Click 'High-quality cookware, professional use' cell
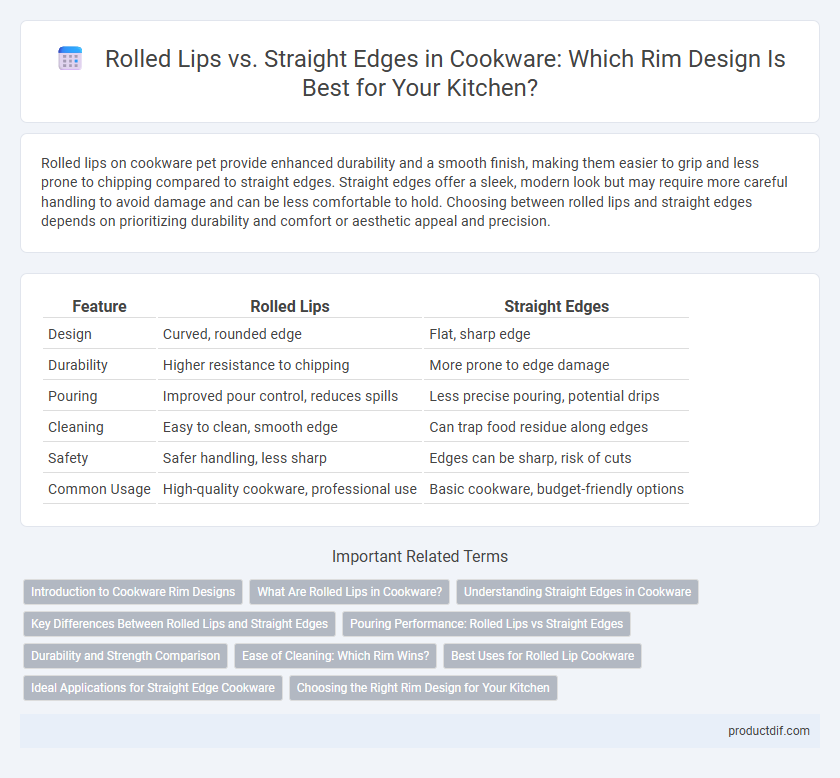This screenshot has height=778, width=840. pyautogui.click(x=290, y=489)
